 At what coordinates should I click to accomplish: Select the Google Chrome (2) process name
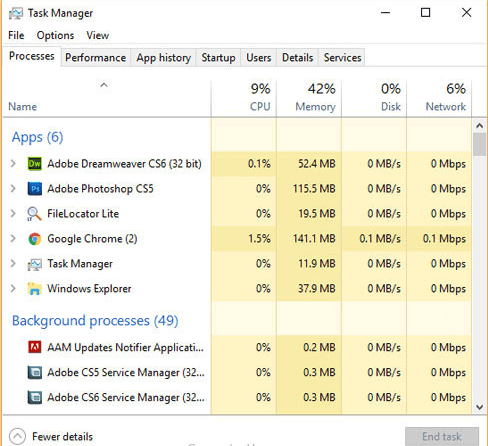92,239
